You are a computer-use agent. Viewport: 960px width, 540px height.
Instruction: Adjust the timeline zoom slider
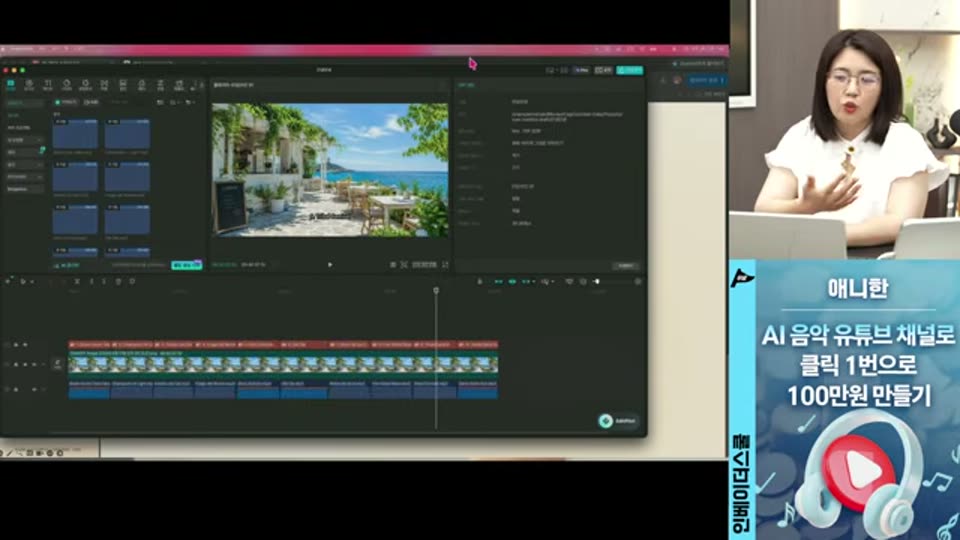(x=597, y=282)
